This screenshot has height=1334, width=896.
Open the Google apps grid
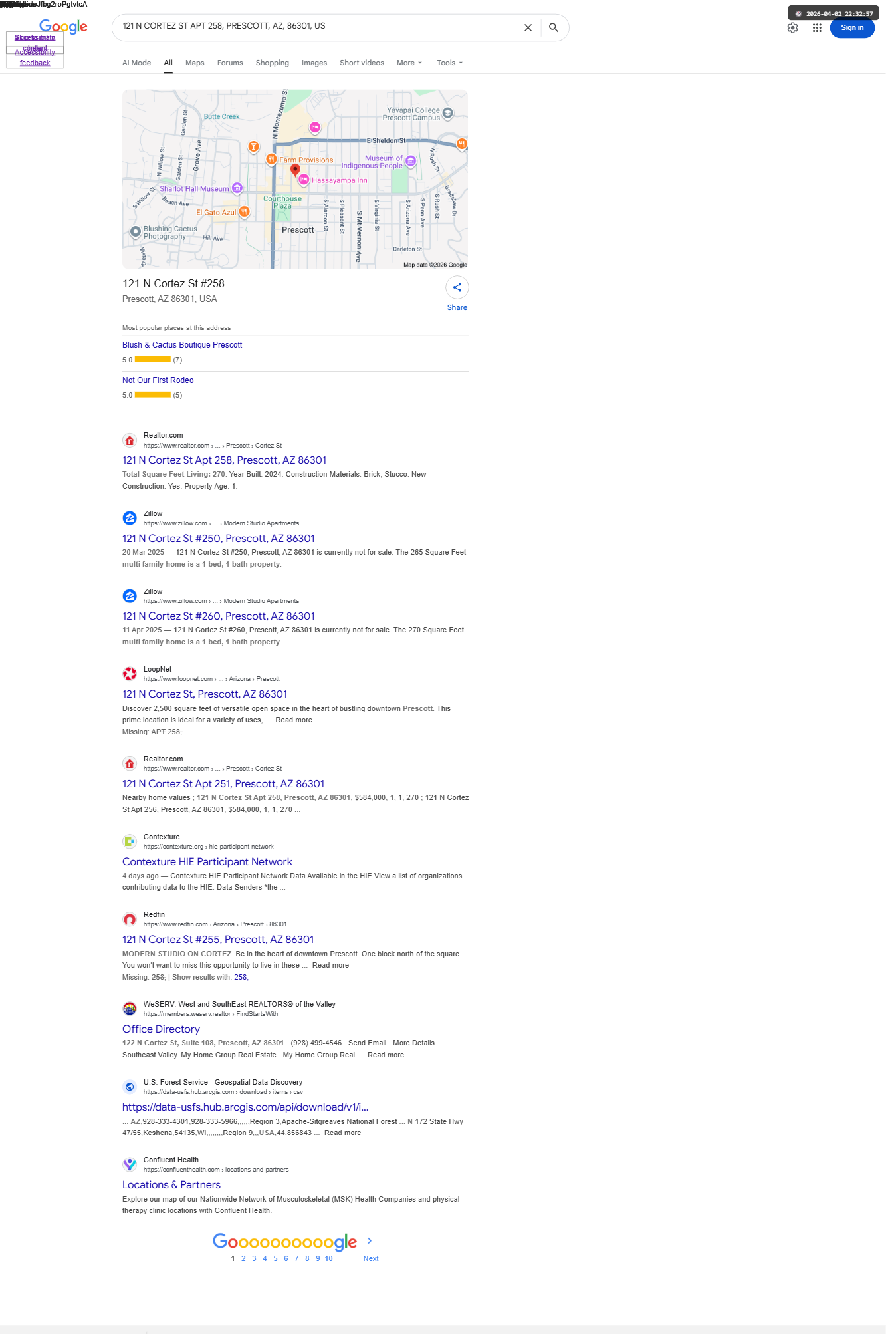(817, 28)
